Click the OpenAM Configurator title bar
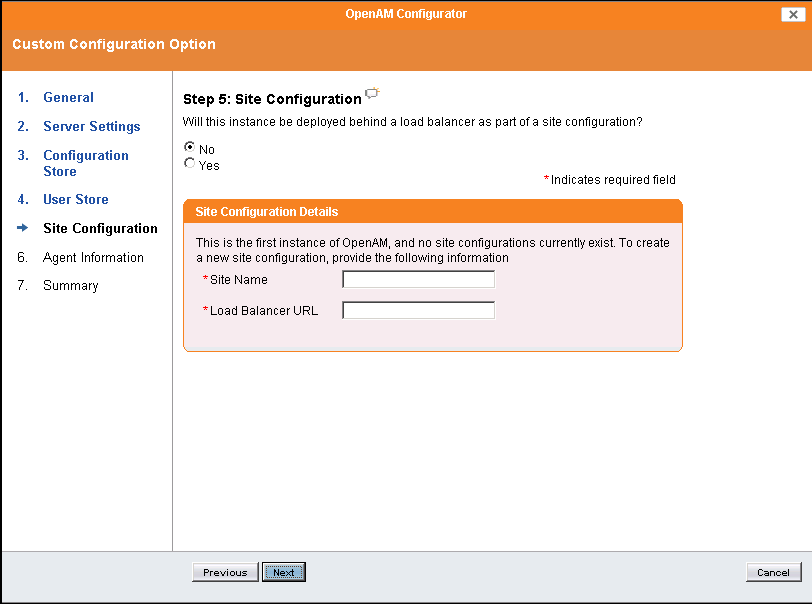This screenshot has height=604, width=812. click(405, 14)
